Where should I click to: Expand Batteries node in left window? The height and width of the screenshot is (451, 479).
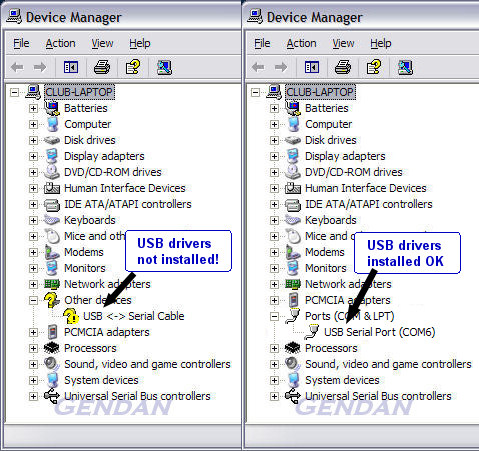(x=33, y=108)
